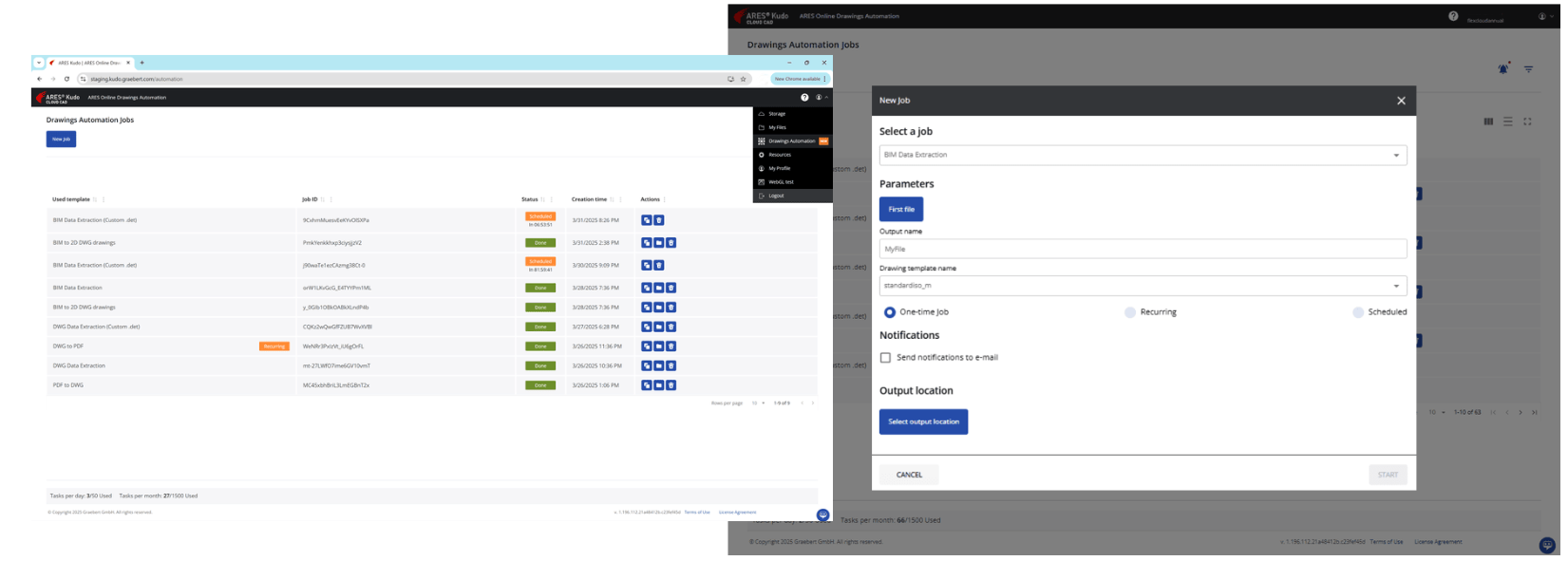Jump to last page in right window pagination
1568x561 pixels.
(x=1535, y=412)
